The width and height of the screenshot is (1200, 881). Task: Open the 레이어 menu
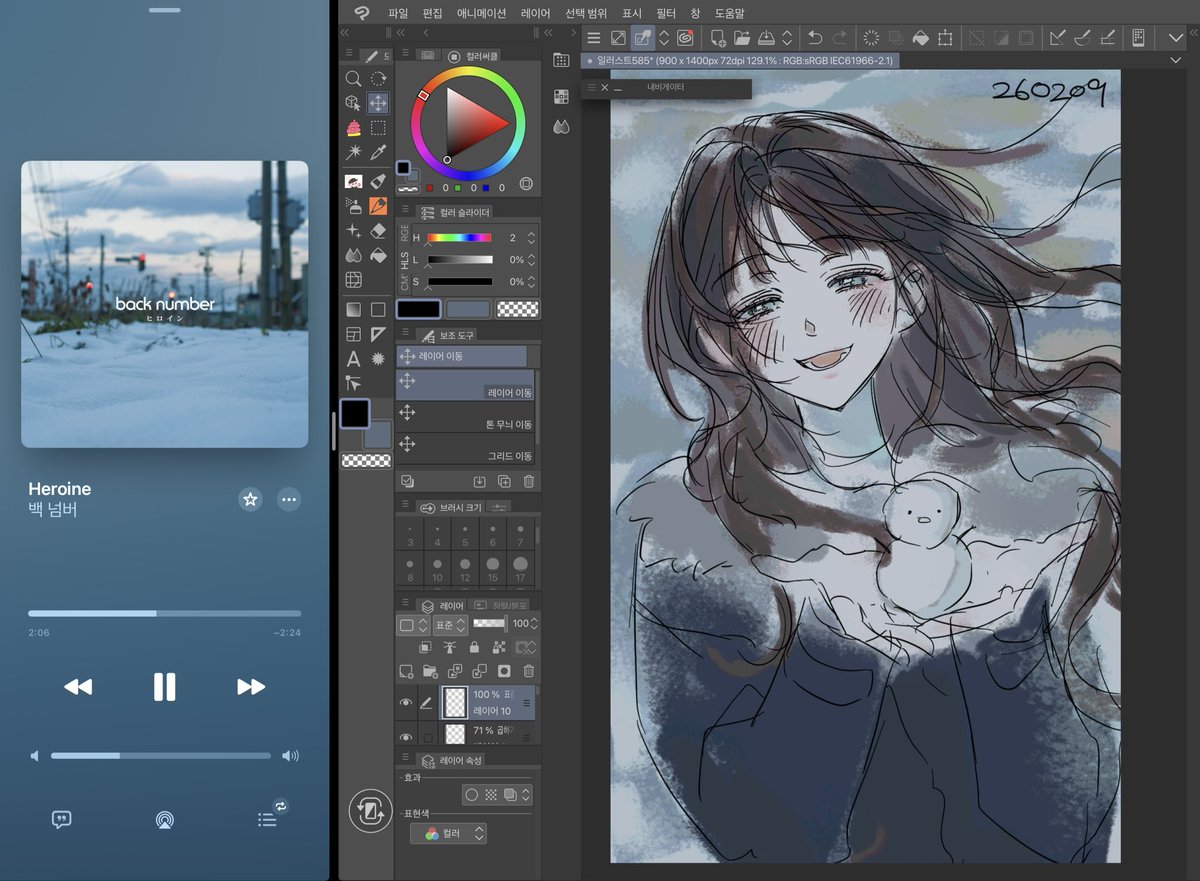(536, 13)
